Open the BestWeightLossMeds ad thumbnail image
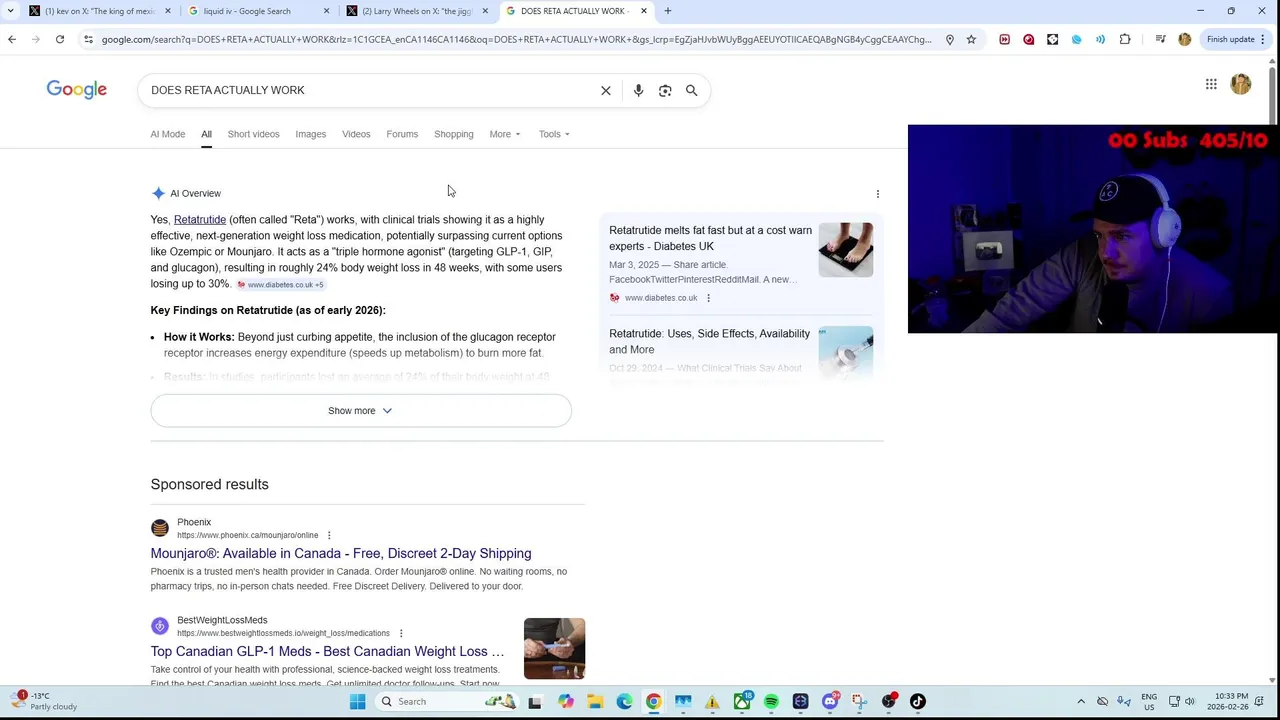This screenshot has height=720, width=1280. pyautogui.click(x=554, y=649)
